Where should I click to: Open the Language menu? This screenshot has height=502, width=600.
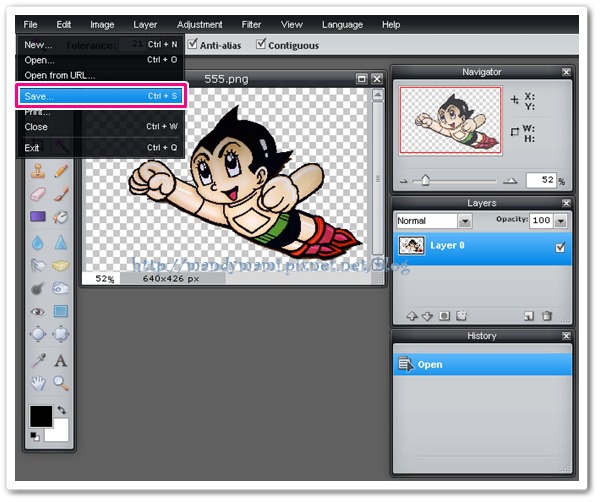pyautogui.click(x=342, y=24)
